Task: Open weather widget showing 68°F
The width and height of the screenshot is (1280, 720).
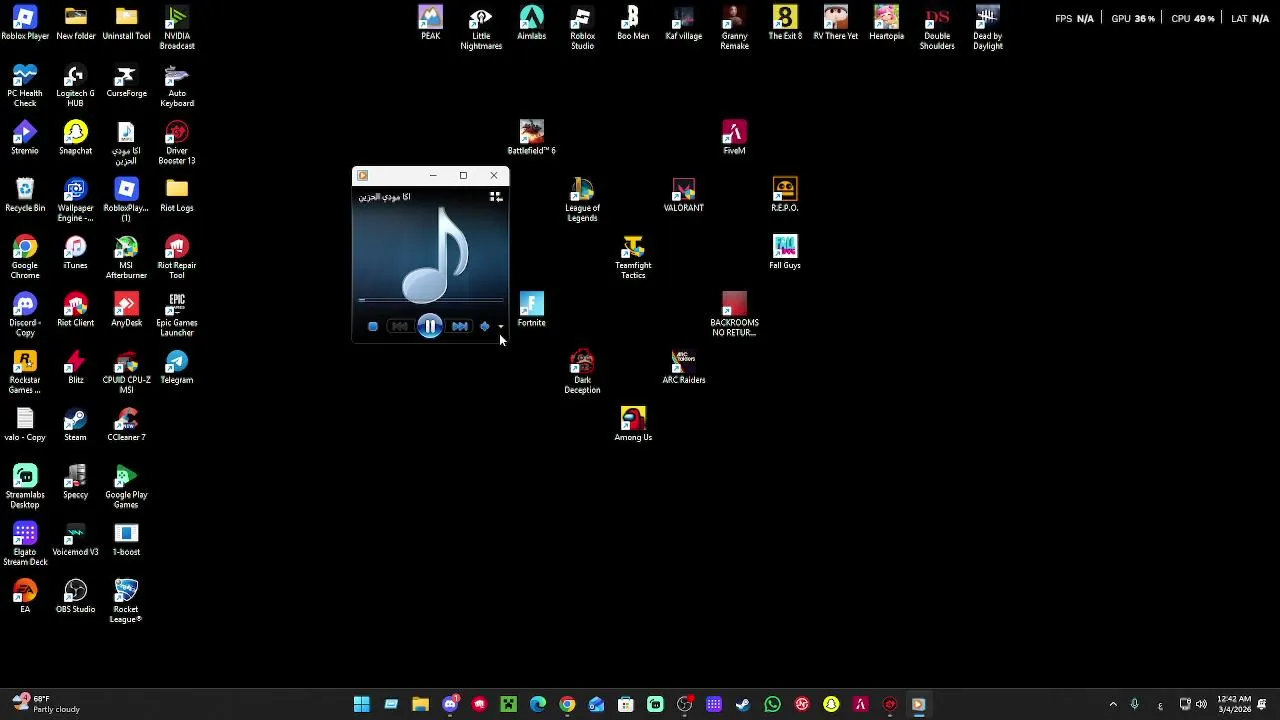Action: point(46,705)
